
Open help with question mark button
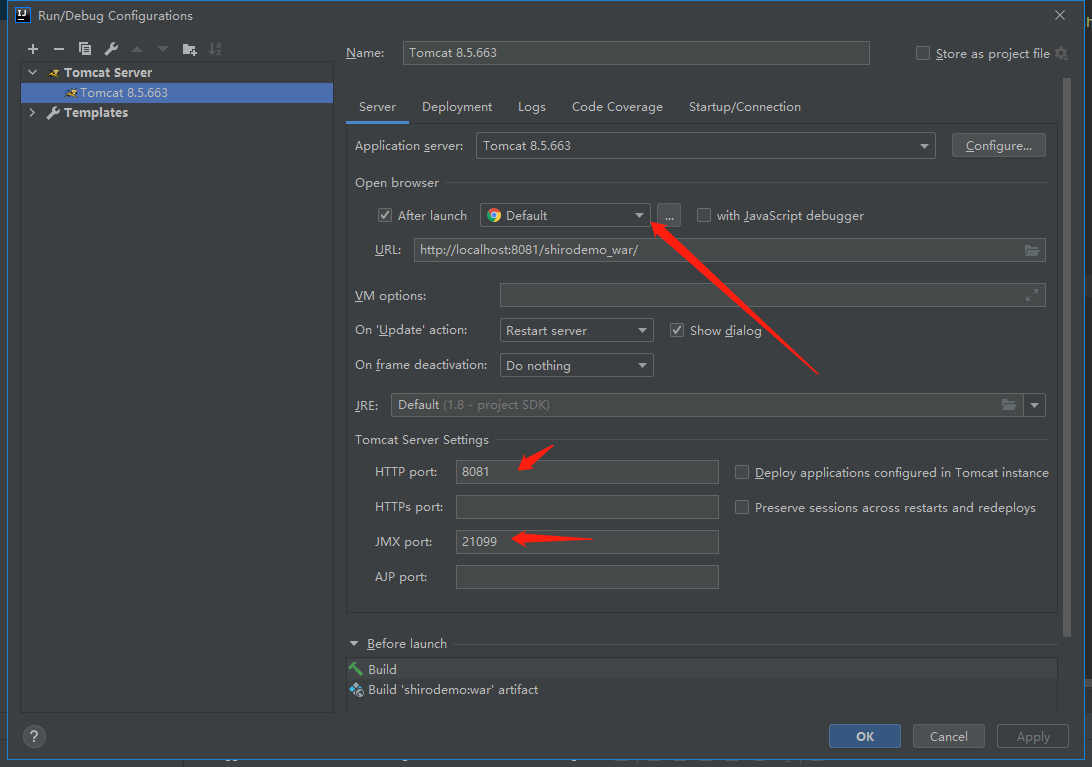pyautogui.click(x=34, y=736)
